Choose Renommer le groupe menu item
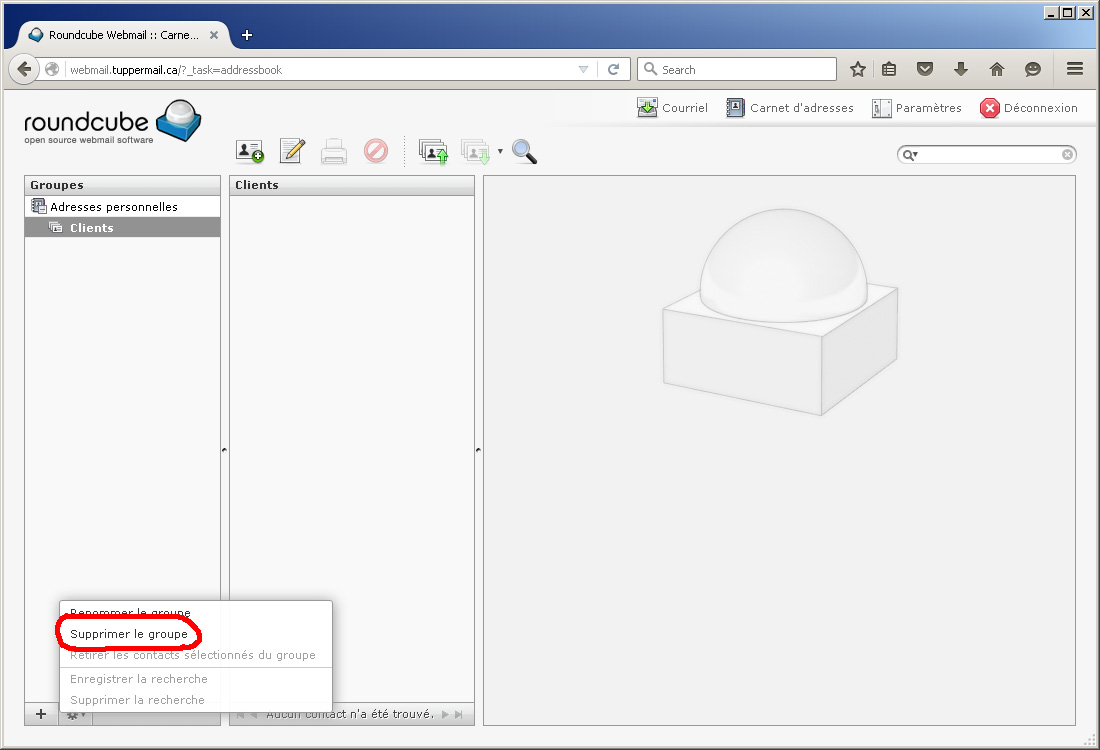 pos(130,612)
